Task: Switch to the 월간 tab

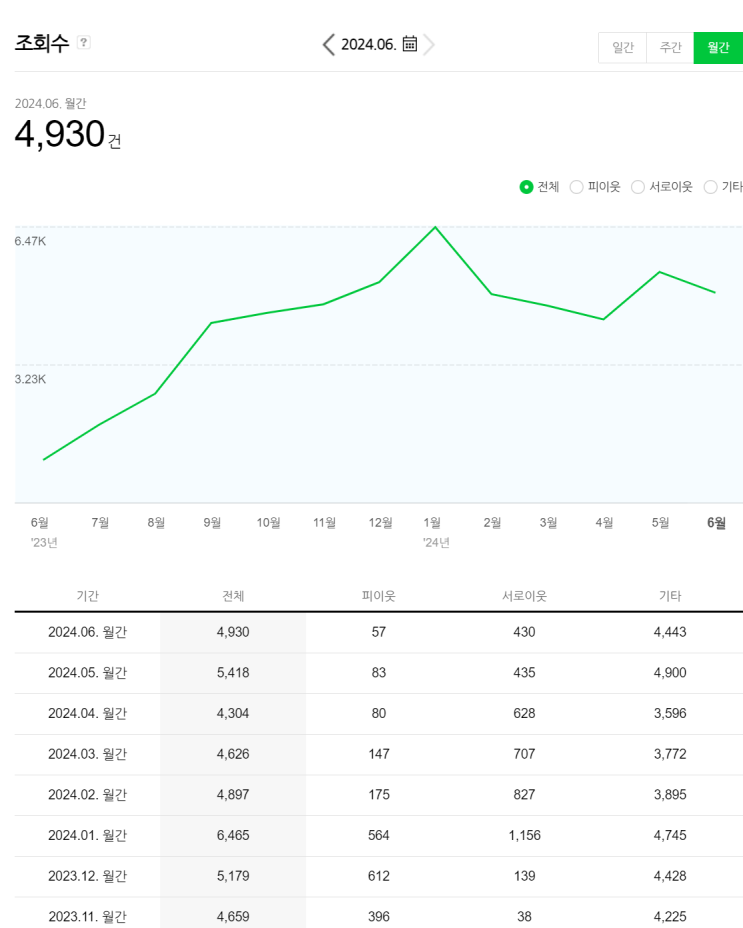Action: 718,48
